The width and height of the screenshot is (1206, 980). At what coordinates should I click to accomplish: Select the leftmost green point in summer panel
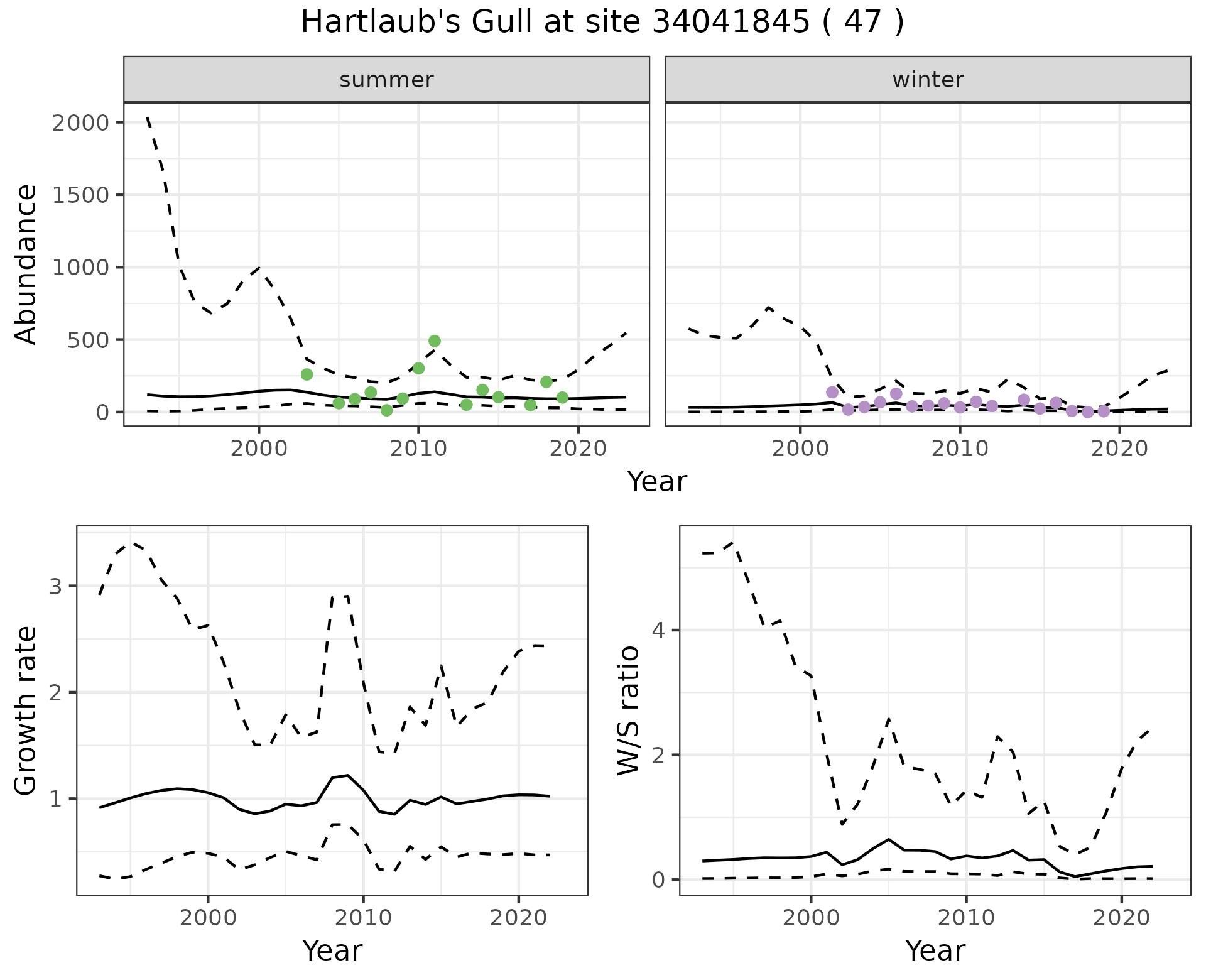pyautogui.click(x=307, y=374)
